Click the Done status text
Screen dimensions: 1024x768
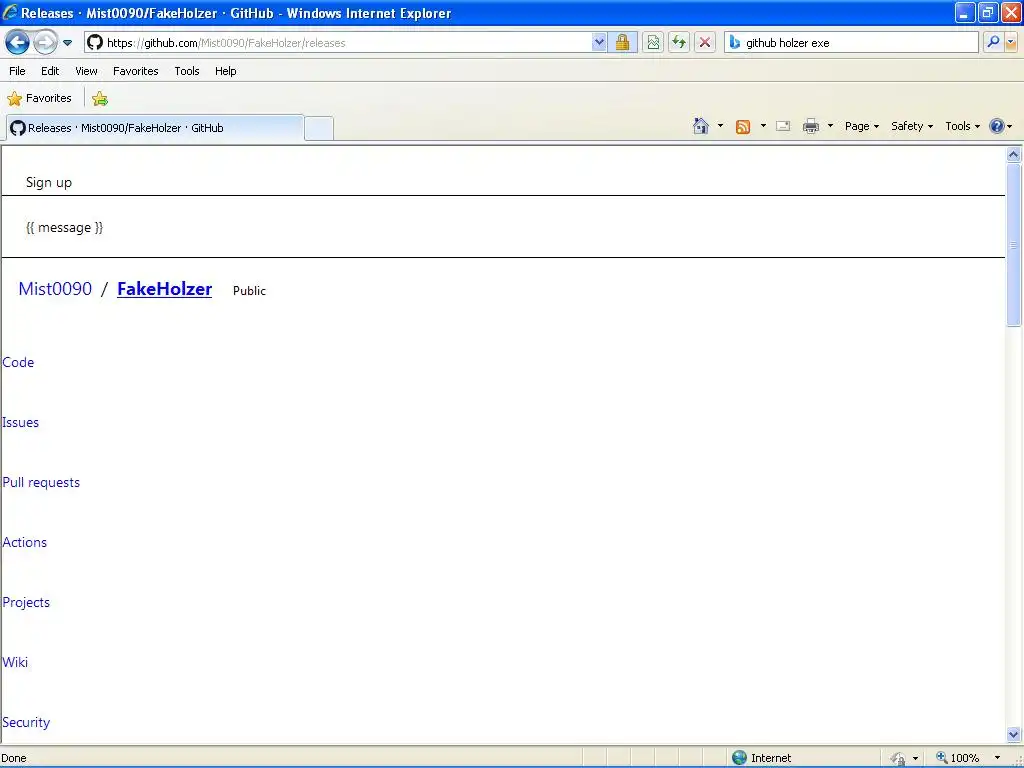click(14, 758)
